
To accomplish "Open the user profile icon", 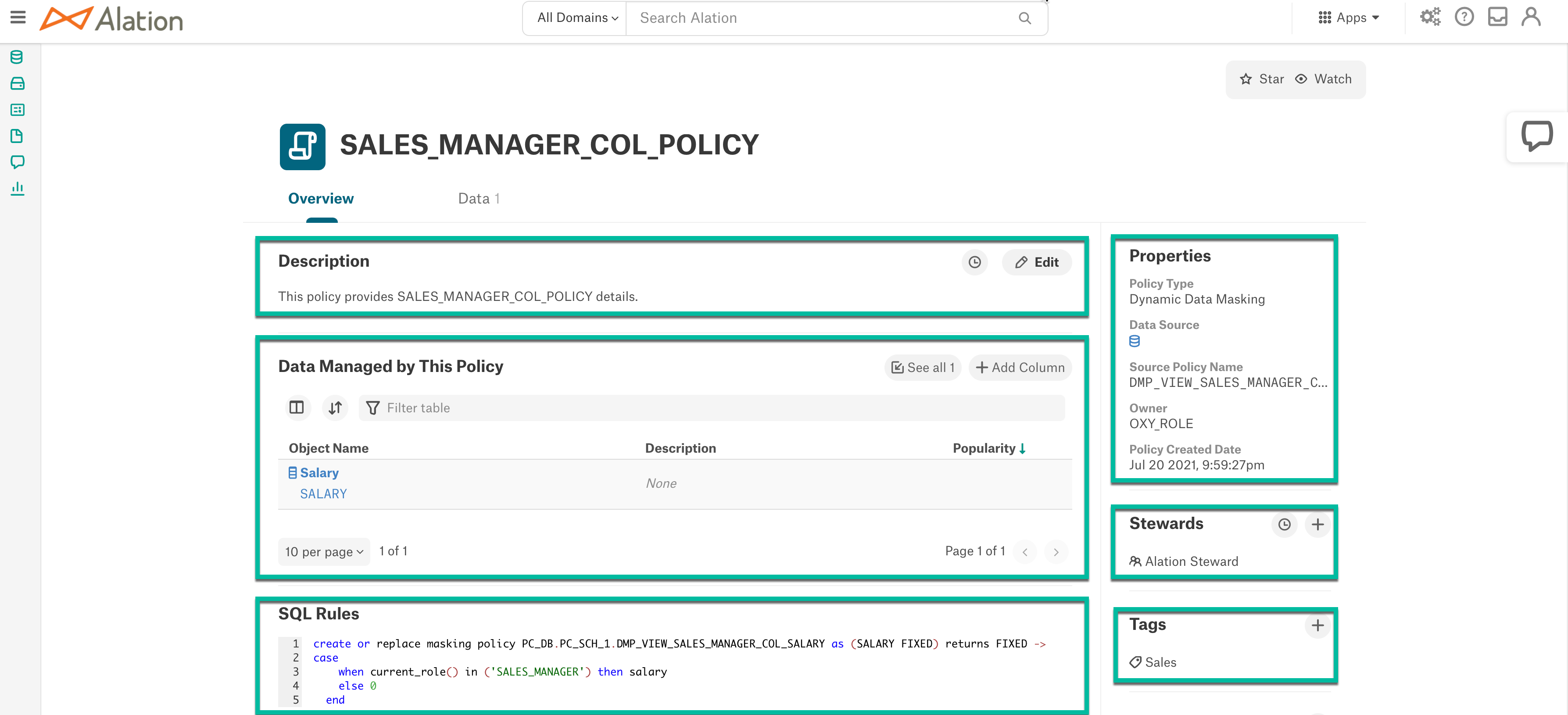I will [x=1531, y=17].
